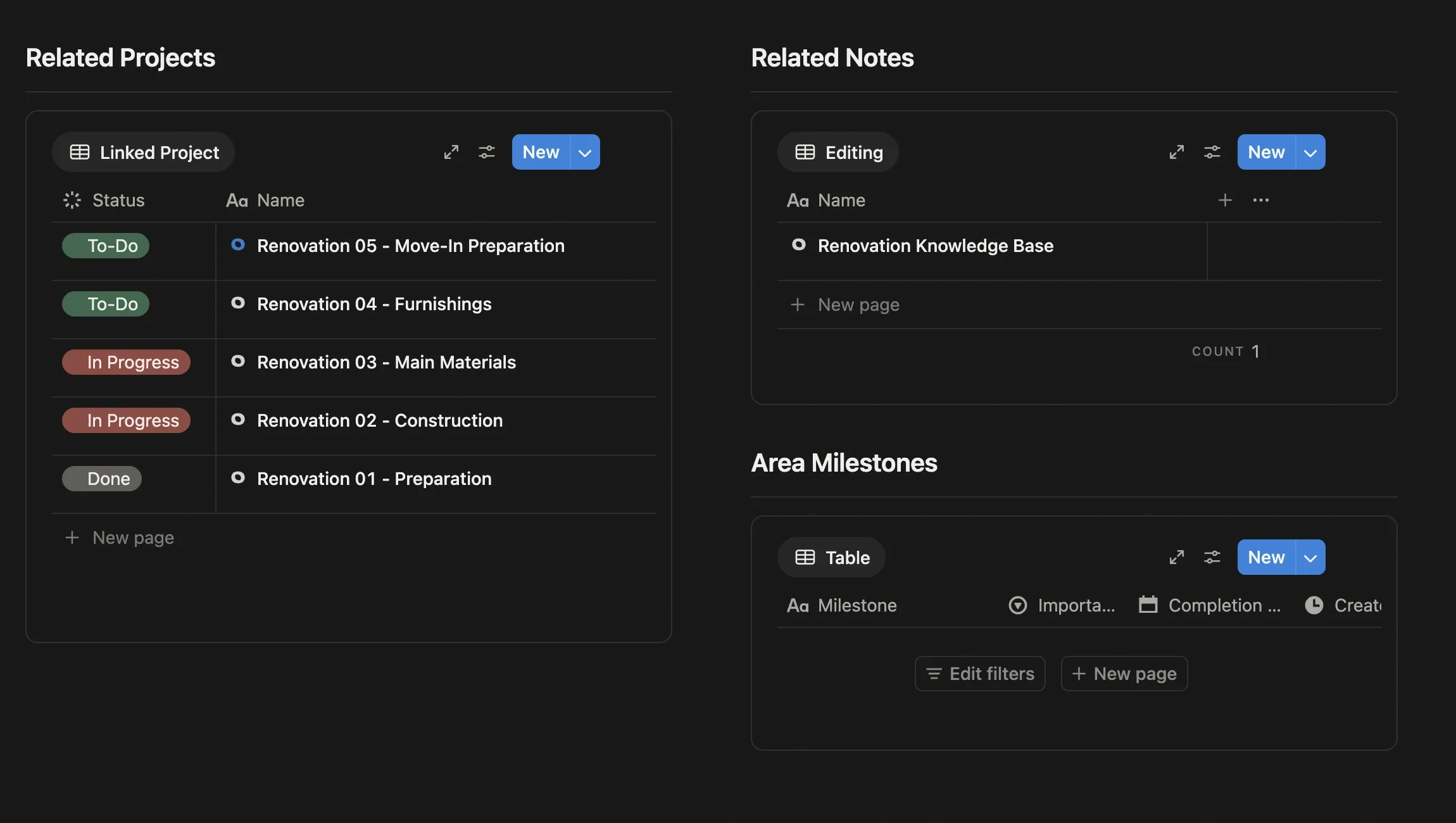Open Renovation Knowledge Base note
Screen dimensions: 1456x823
point(936,246)
